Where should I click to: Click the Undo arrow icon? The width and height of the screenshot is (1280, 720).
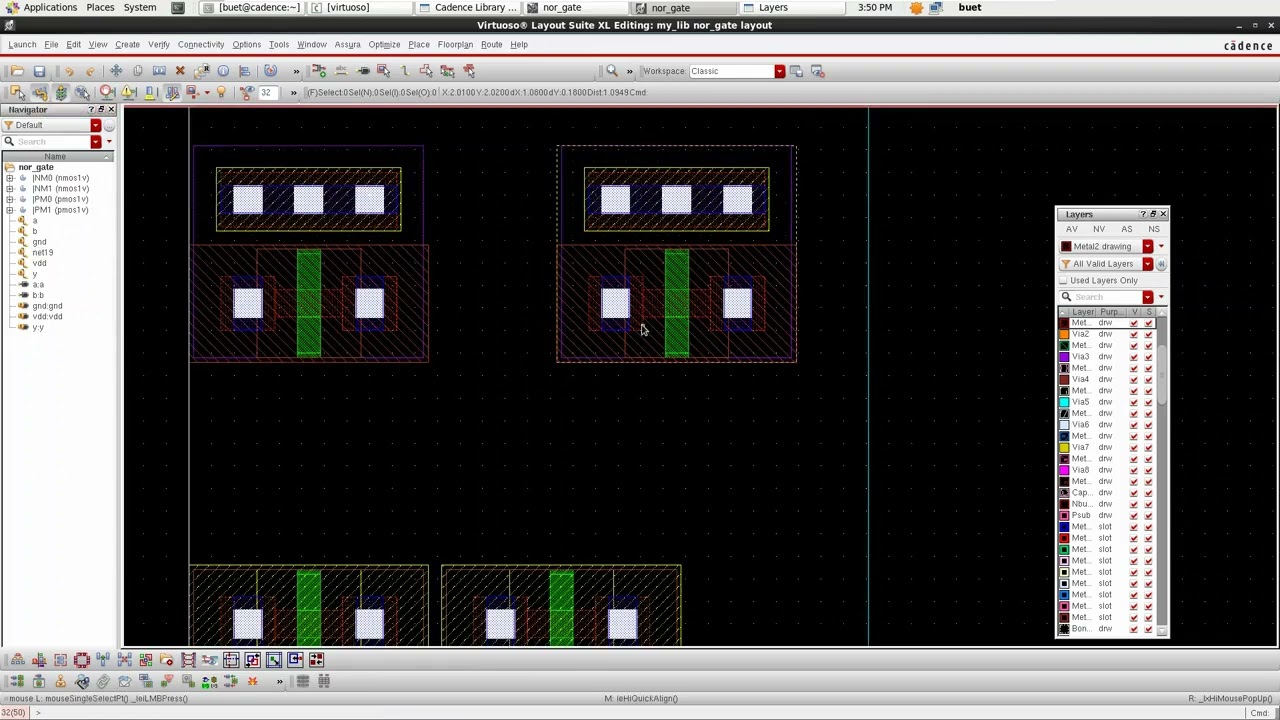coord(69,71)
